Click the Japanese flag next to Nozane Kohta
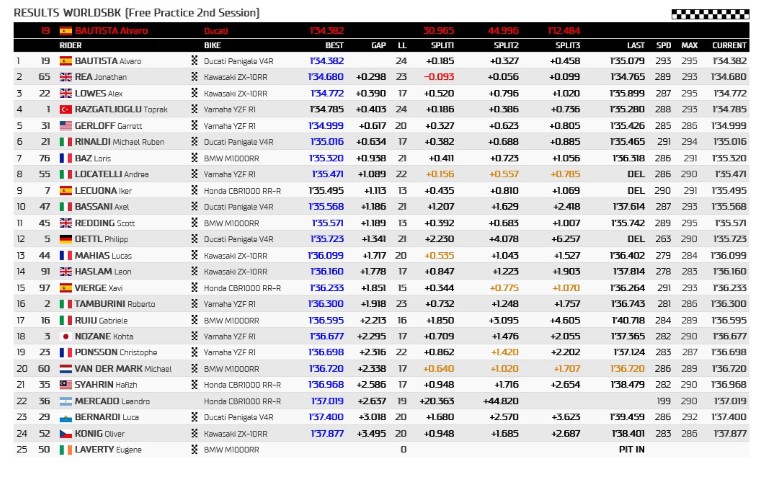764x480 pixels. 67,337
